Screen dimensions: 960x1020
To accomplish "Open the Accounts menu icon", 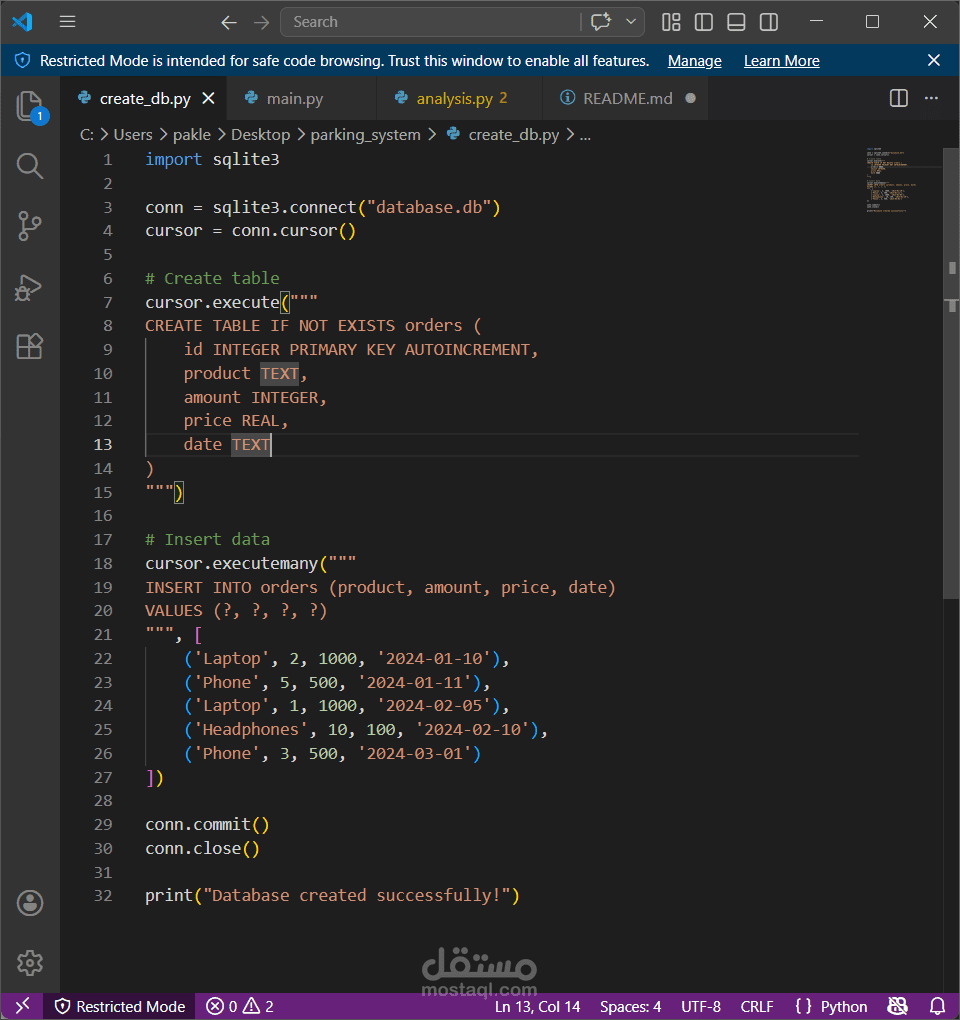I will 30,903.
